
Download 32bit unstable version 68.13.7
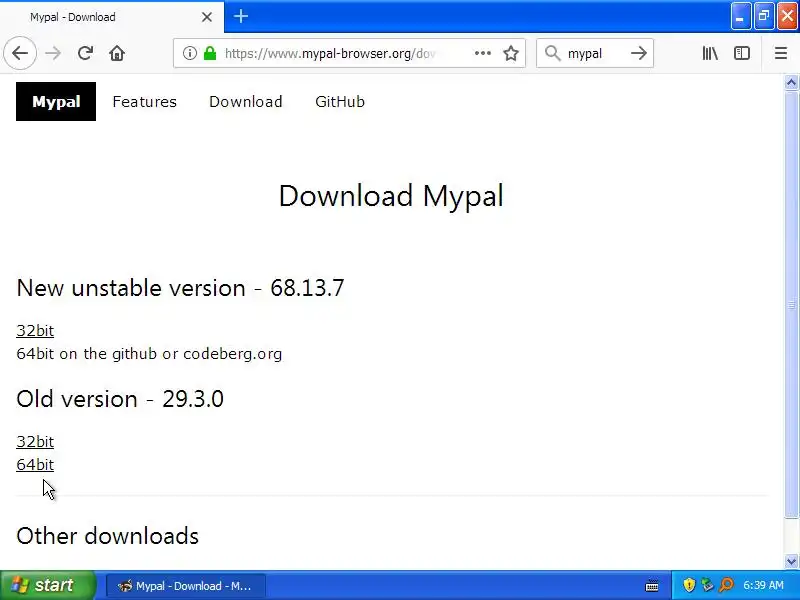tap(35, 331)
